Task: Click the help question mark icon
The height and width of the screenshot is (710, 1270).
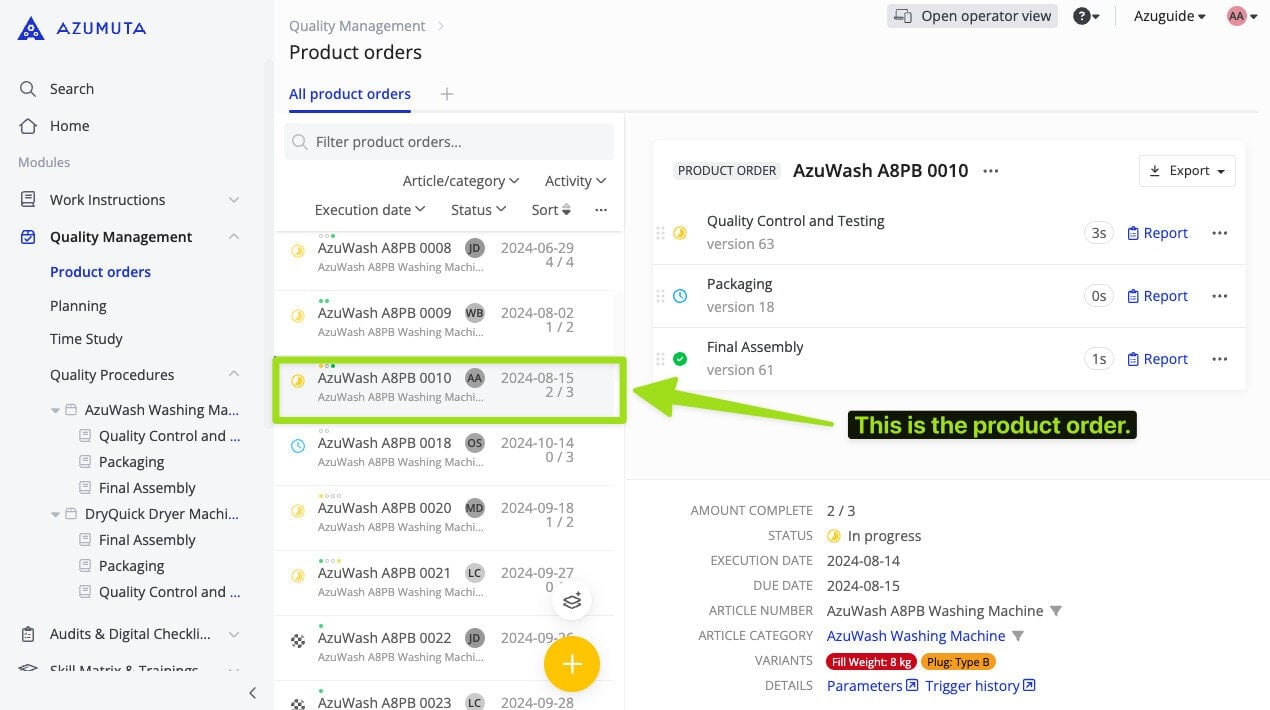Action: 1081,16
